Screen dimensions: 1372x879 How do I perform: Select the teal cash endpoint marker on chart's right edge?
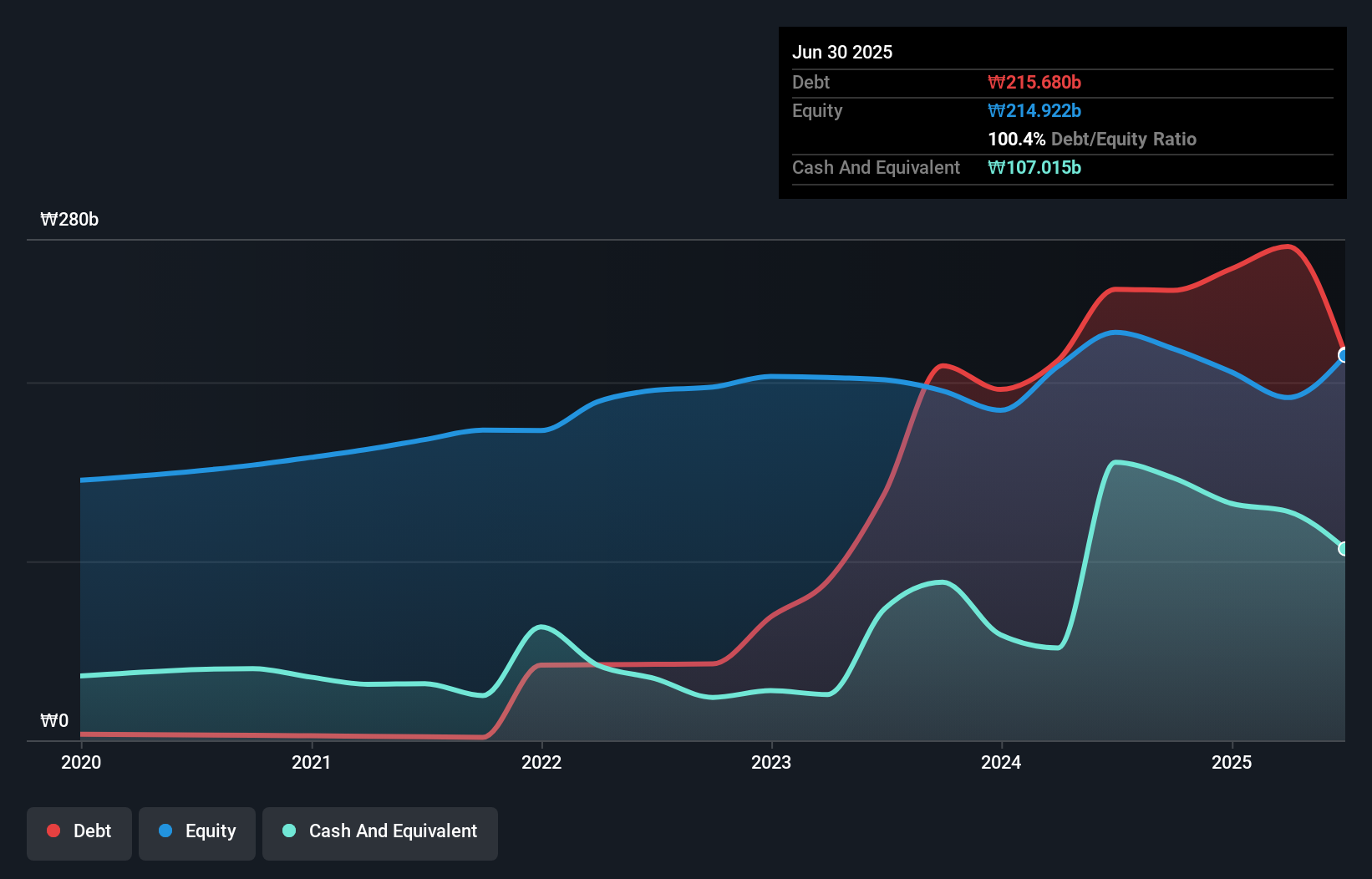1343,549
